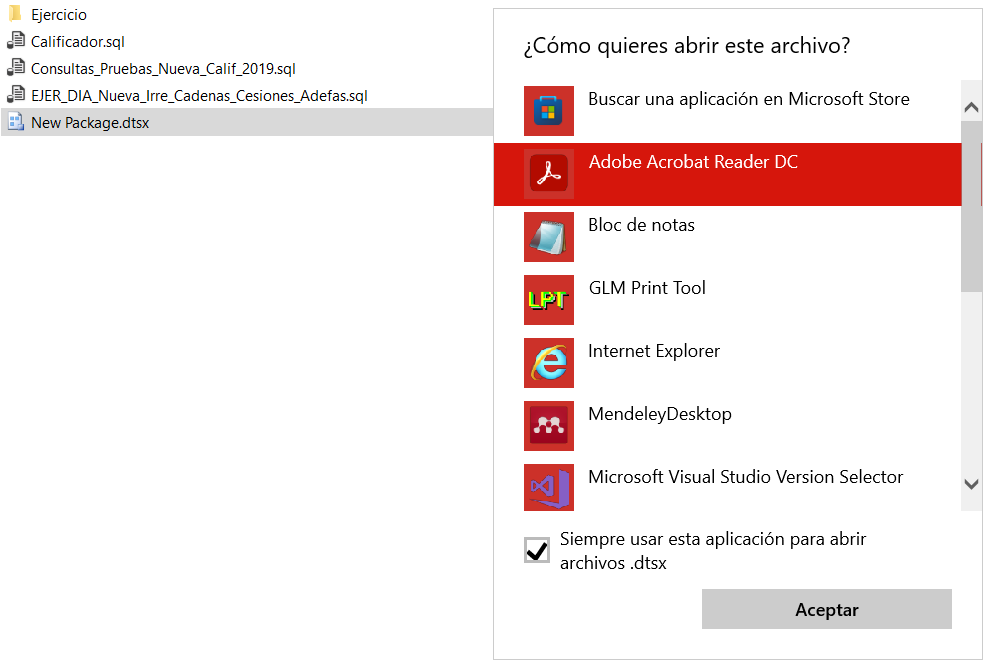
Task: Click the Internet Explorer icon
Action: 549,363
